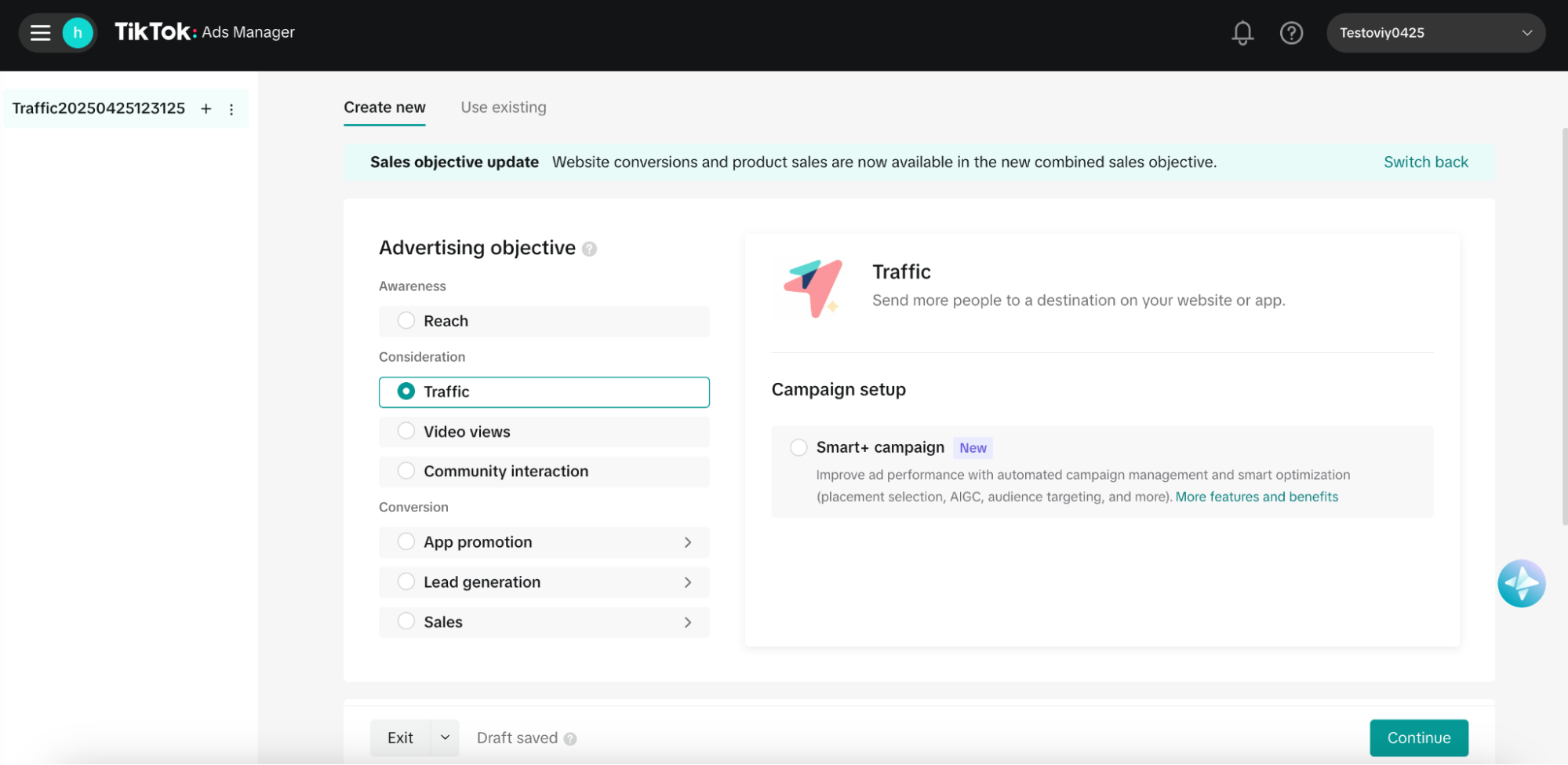Select the Traffic20250425123125 campaign in sidebar
The image size is (1568, 765).
click(99, 108)
